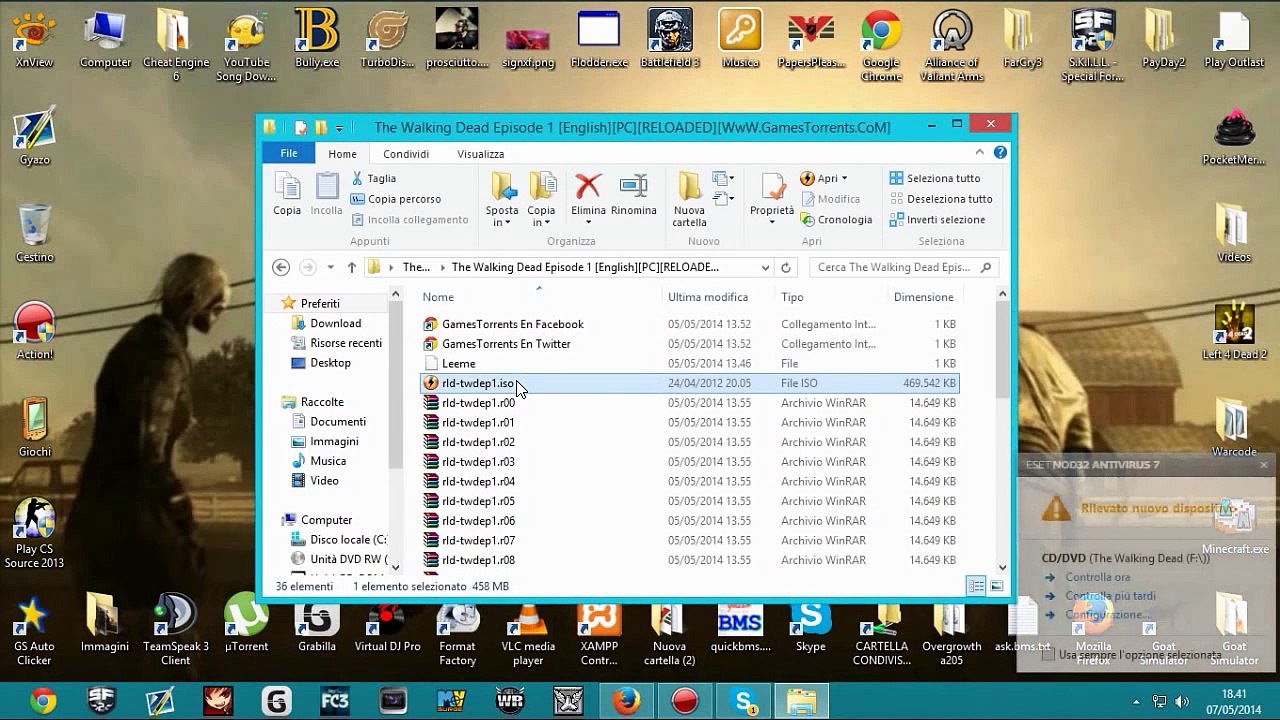Viewport: 1280px width, 720px height.
Task: Select the Virtual DJ Pro desktop icon
Action: [387, 627]
